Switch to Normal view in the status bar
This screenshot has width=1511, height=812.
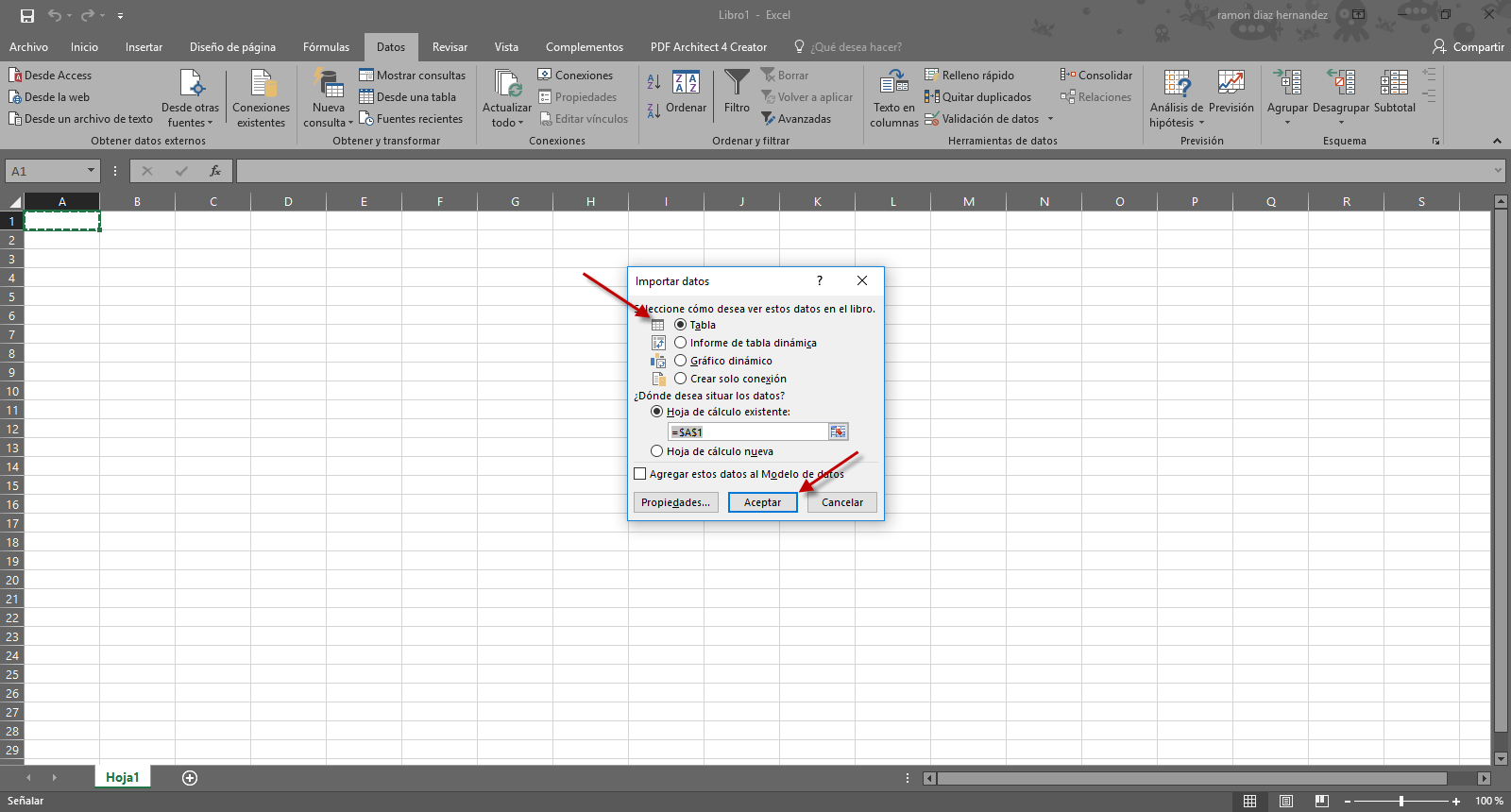click(1249, 801)
